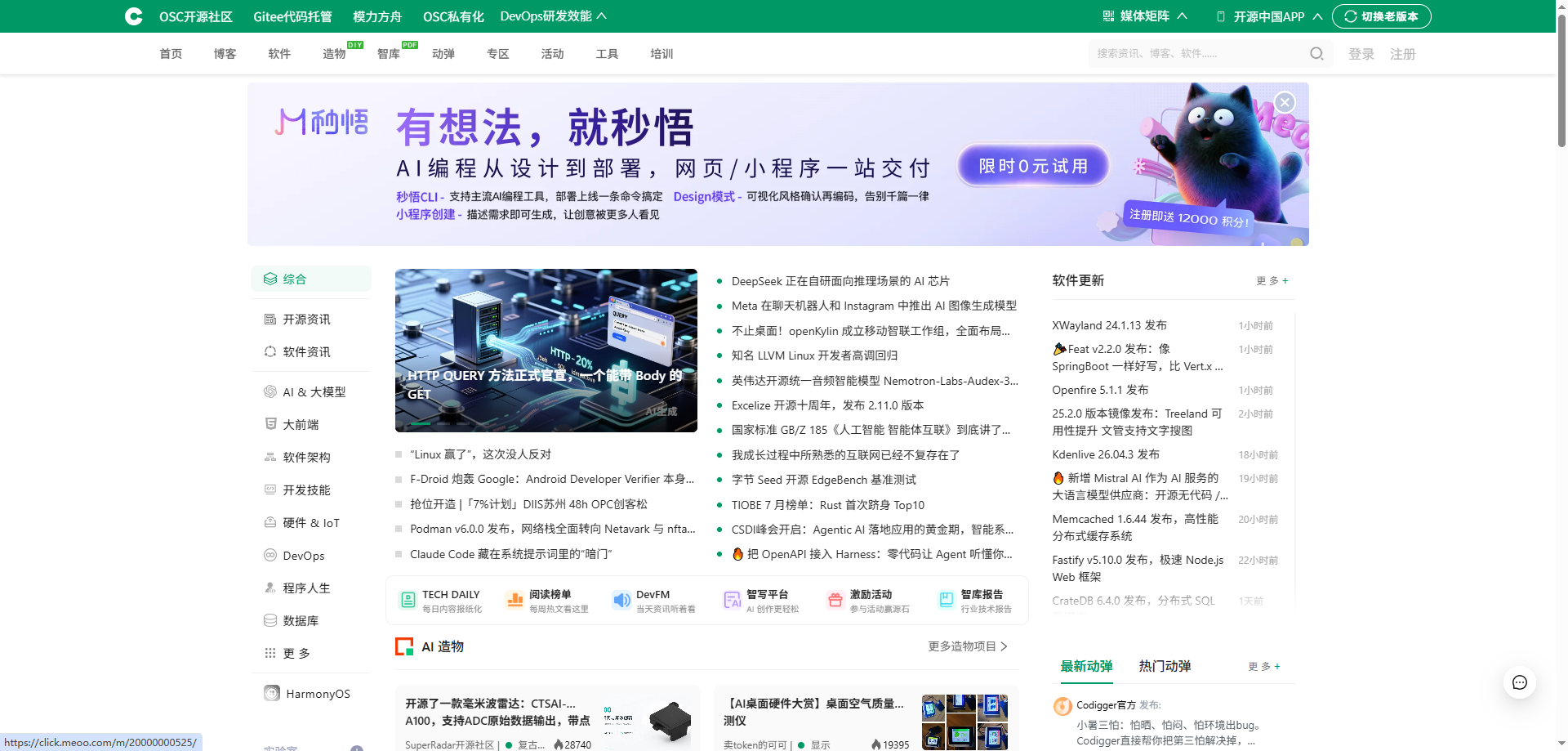Switch to 最新动弹 tab

(1086, 666)
